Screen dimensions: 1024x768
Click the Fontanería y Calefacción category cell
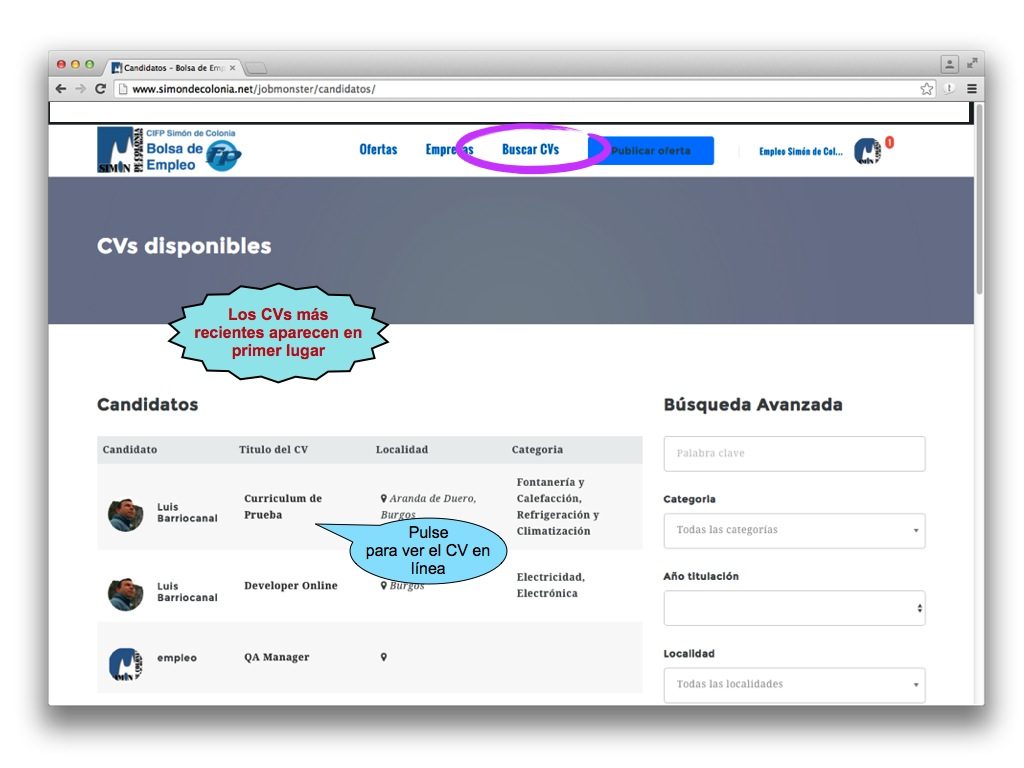[x=557, y=507]
